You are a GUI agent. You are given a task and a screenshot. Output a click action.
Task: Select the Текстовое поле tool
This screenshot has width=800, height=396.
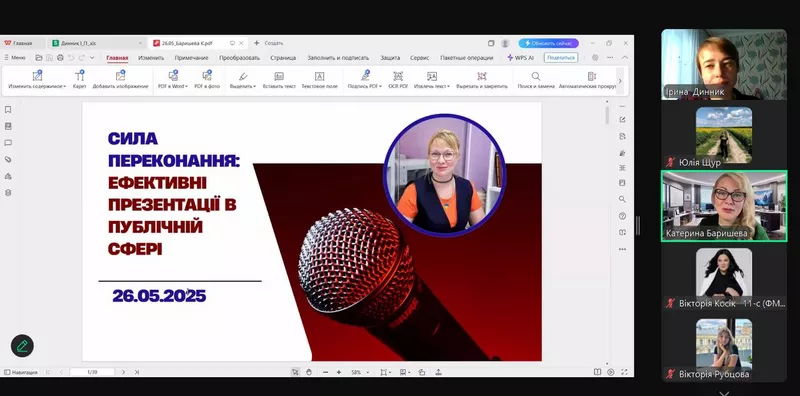(x=319, y=80)
